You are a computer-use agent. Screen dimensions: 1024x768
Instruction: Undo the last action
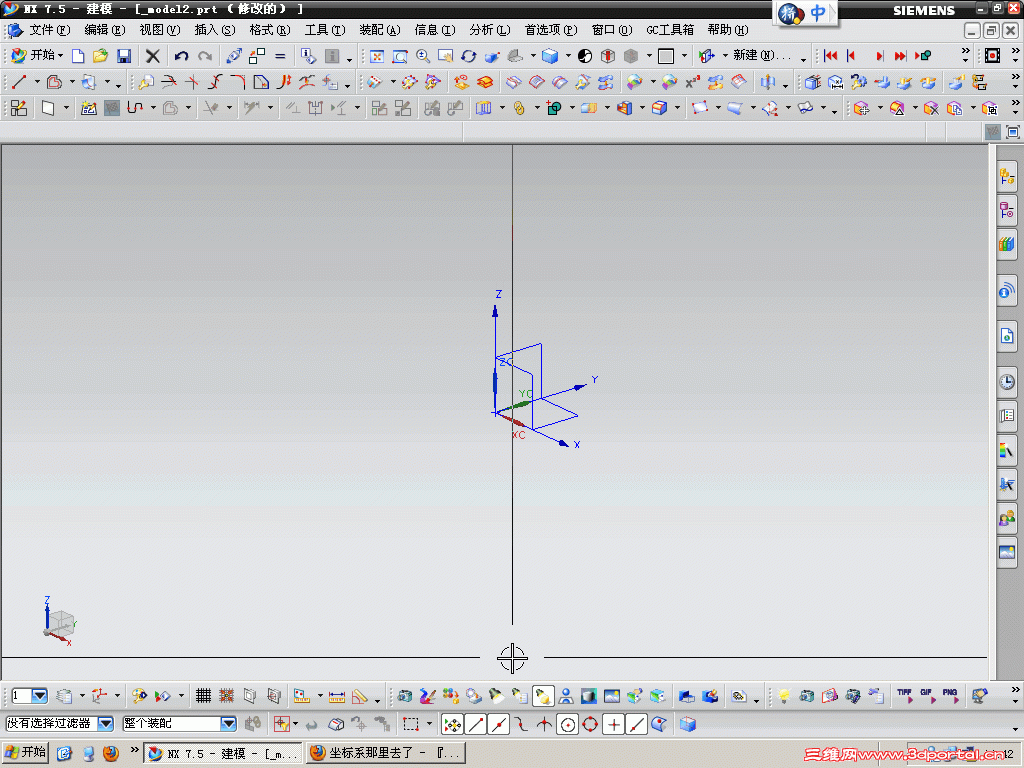pyautogui.click(x=182, y=56)
